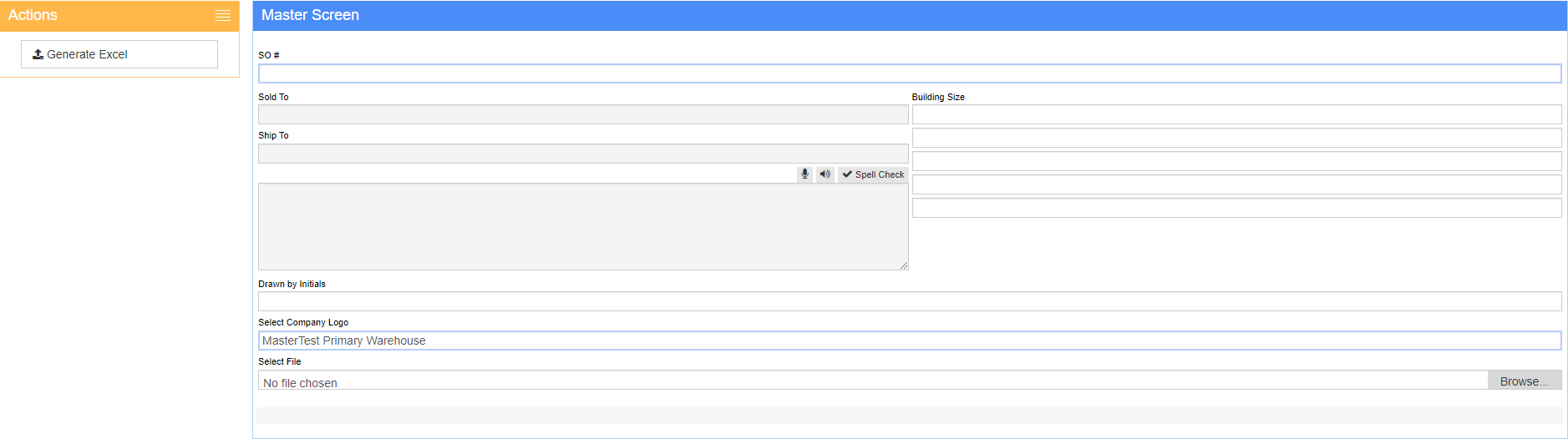The height and width of the screenshot is (444, 1568).
Task: Click the fifth Building Size field
Action: tap(1236, 208)
